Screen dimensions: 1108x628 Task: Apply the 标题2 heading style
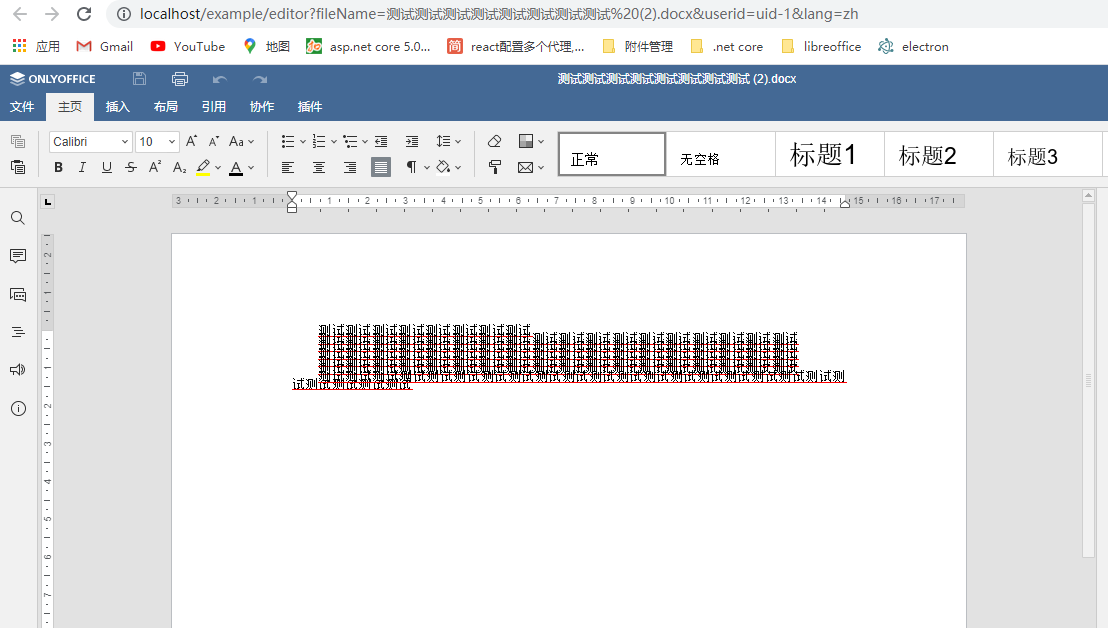point(938,154)
